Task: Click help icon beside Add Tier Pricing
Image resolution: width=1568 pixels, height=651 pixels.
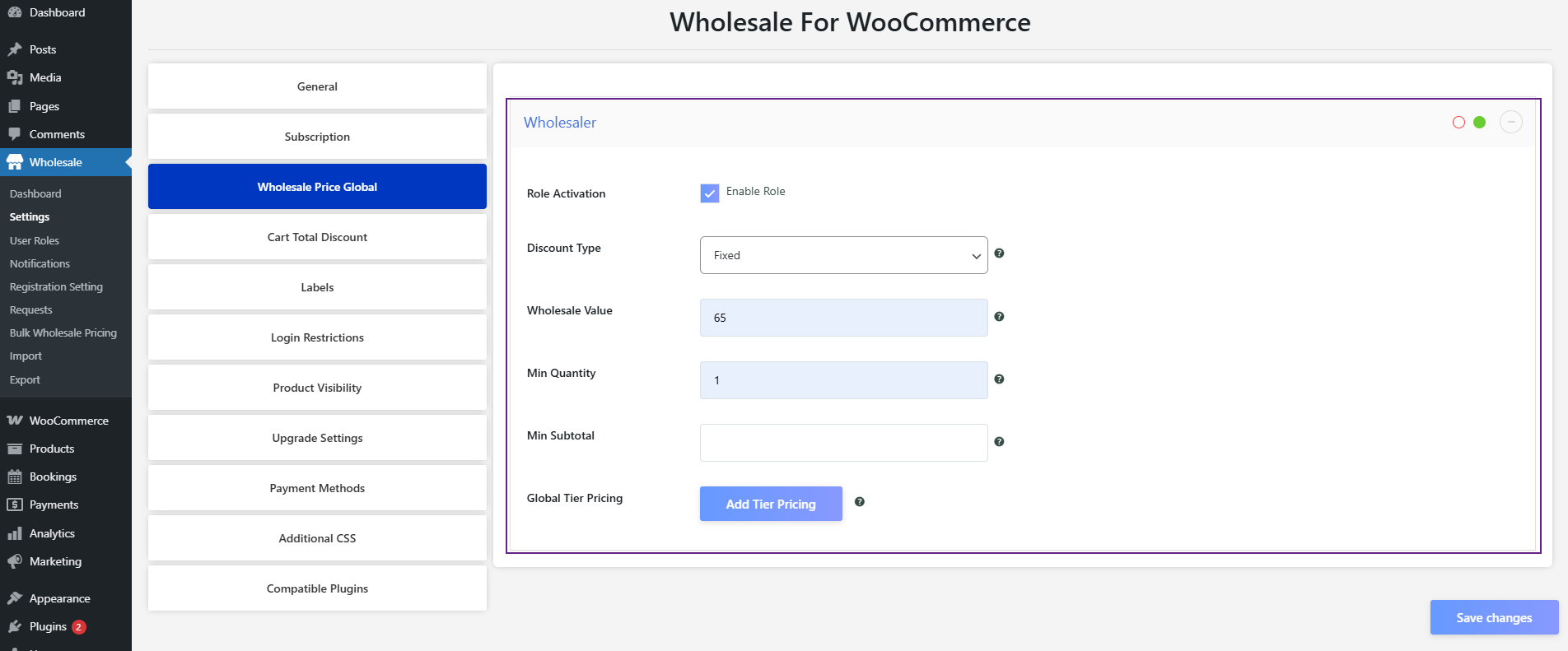Action: (x=860, y=502)
